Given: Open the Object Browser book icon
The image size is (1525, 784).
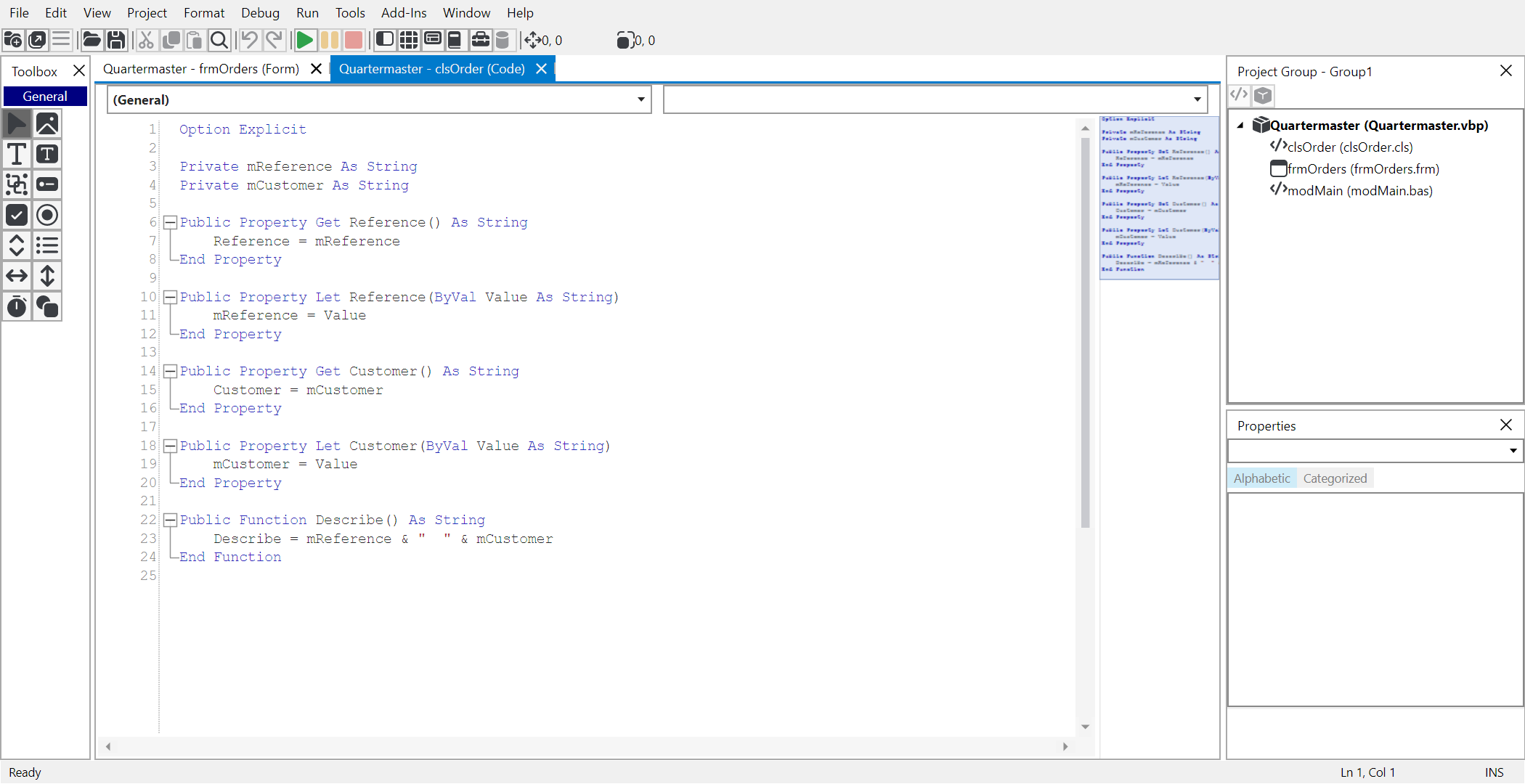Looking at the screenshot, I should [x=455, y=40].
